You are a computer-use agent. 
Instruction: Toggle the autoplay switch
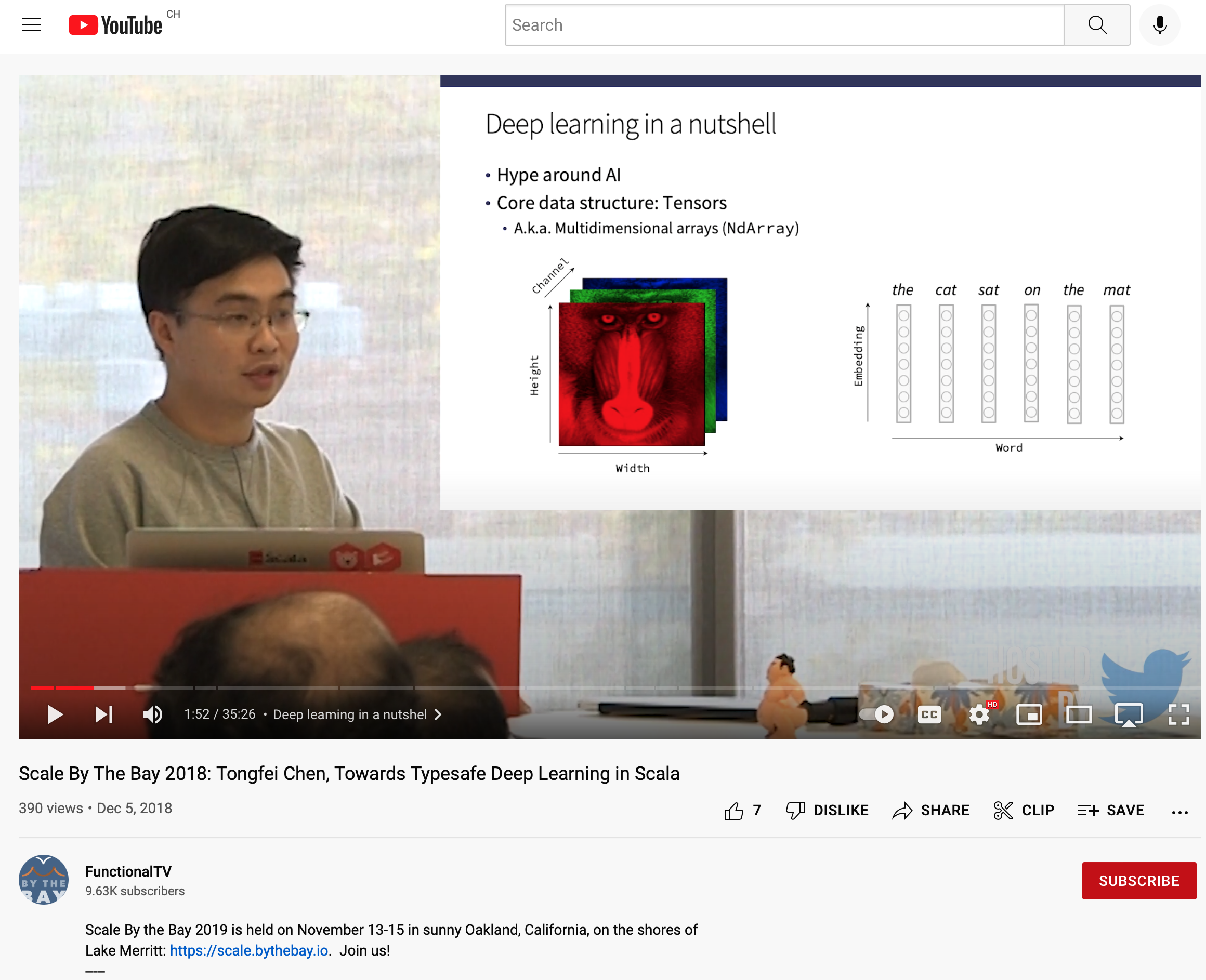coord(877,714)
